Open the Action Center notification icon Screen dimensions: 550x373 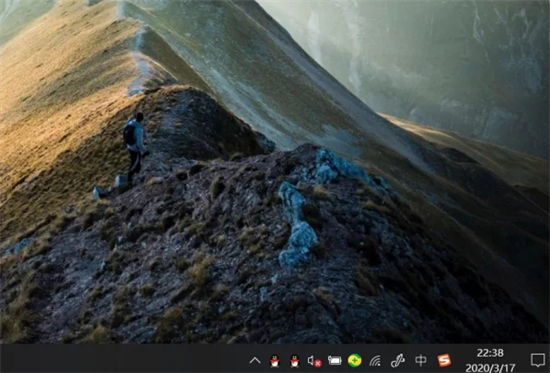coord(538,360)
